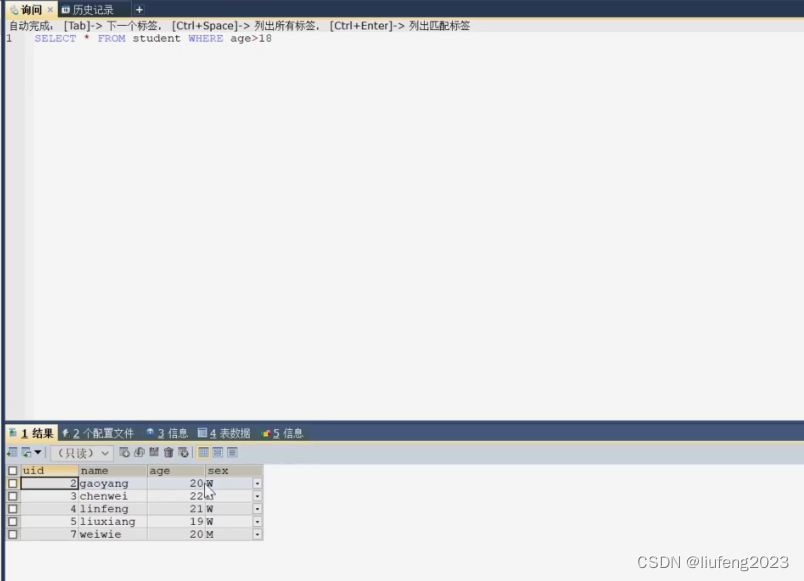Click the trash delete row icon
804x581 pixels.
[168, 452]
